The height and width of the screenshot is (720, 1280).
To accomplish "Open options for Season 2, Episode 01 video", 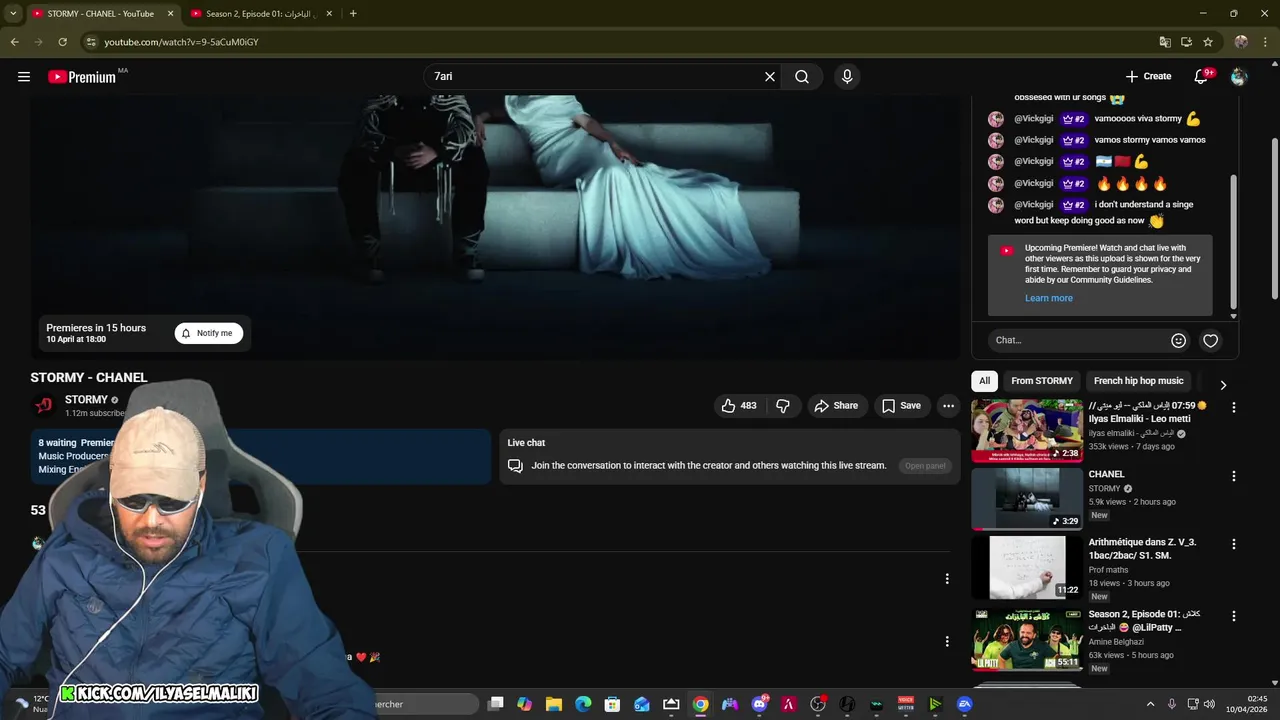I will [1234, 616].
